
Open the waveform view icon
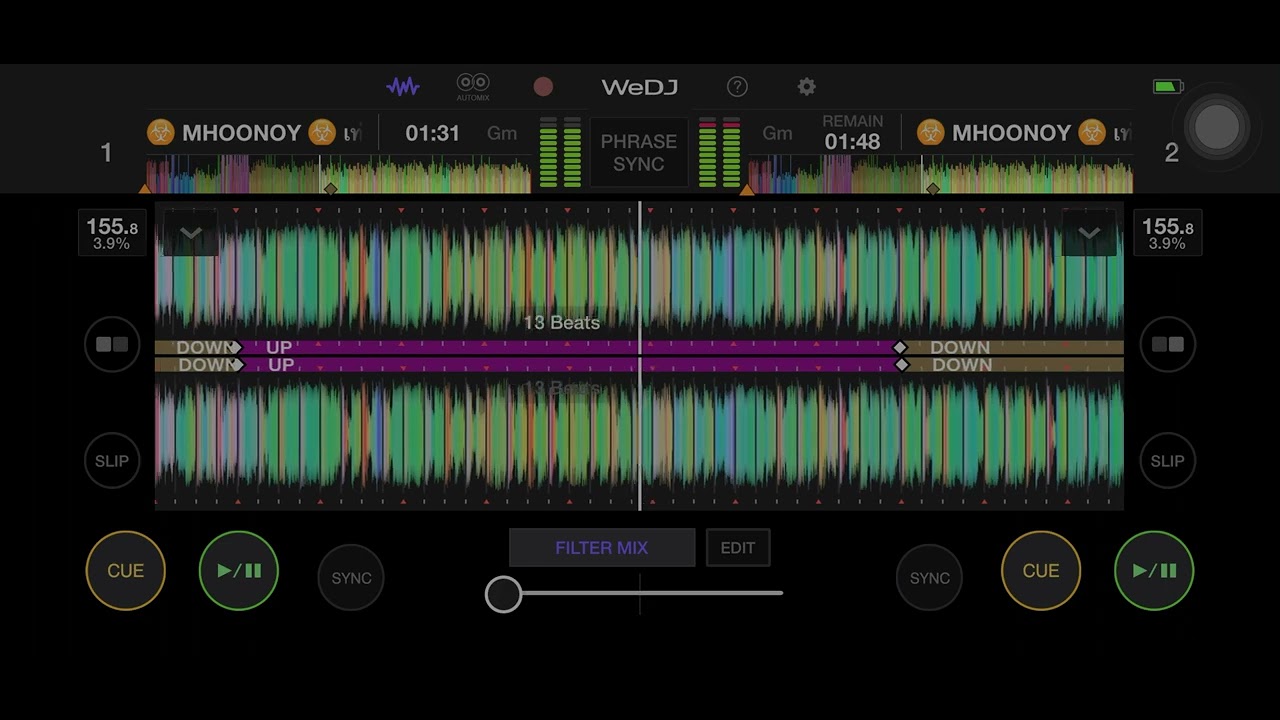(x=403, y=87)
